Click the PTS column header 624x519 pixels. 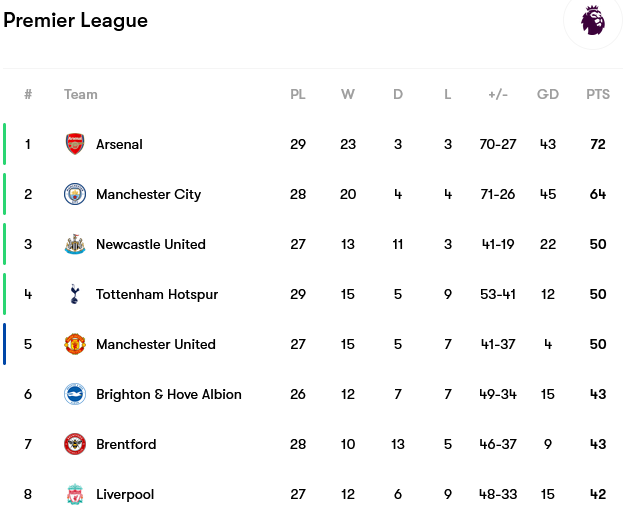click(x=598, y=94)
